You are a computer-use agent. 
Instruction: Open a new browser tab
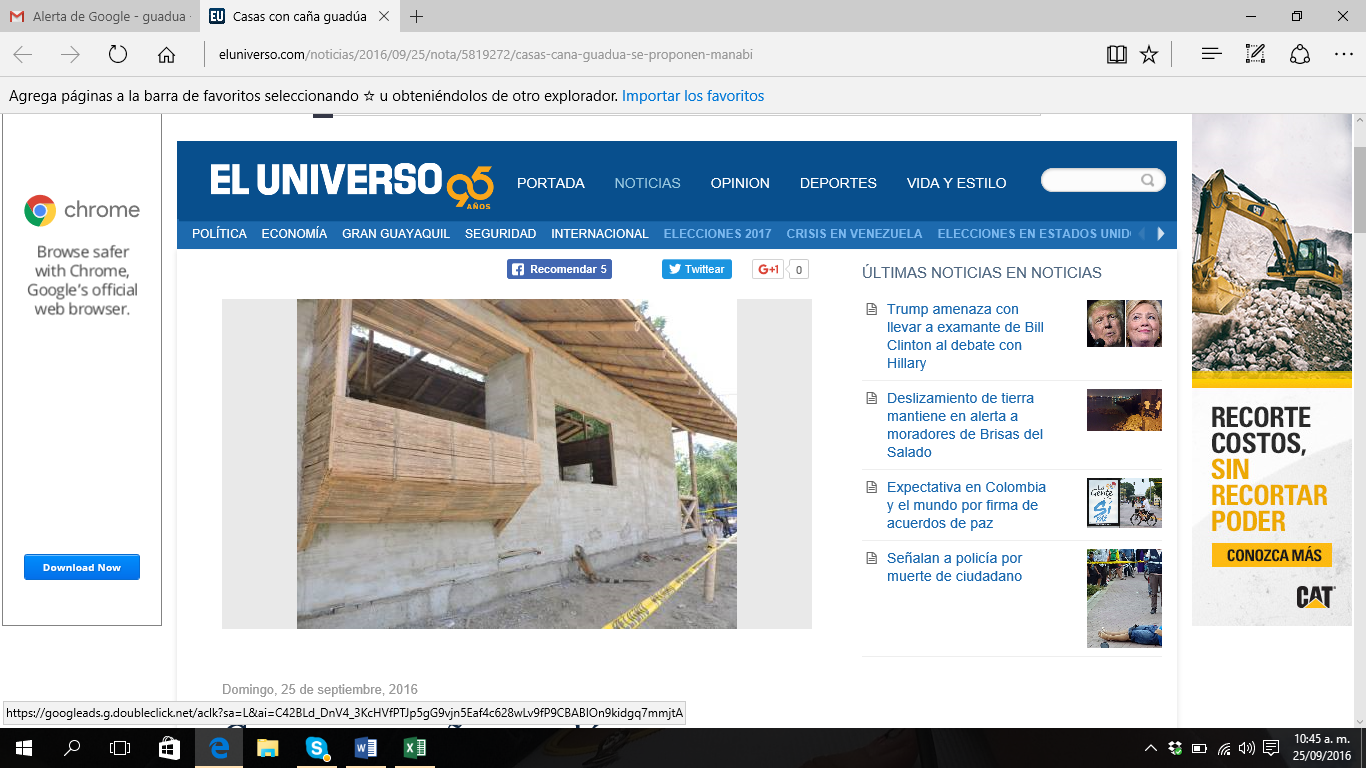coord(417,17)
